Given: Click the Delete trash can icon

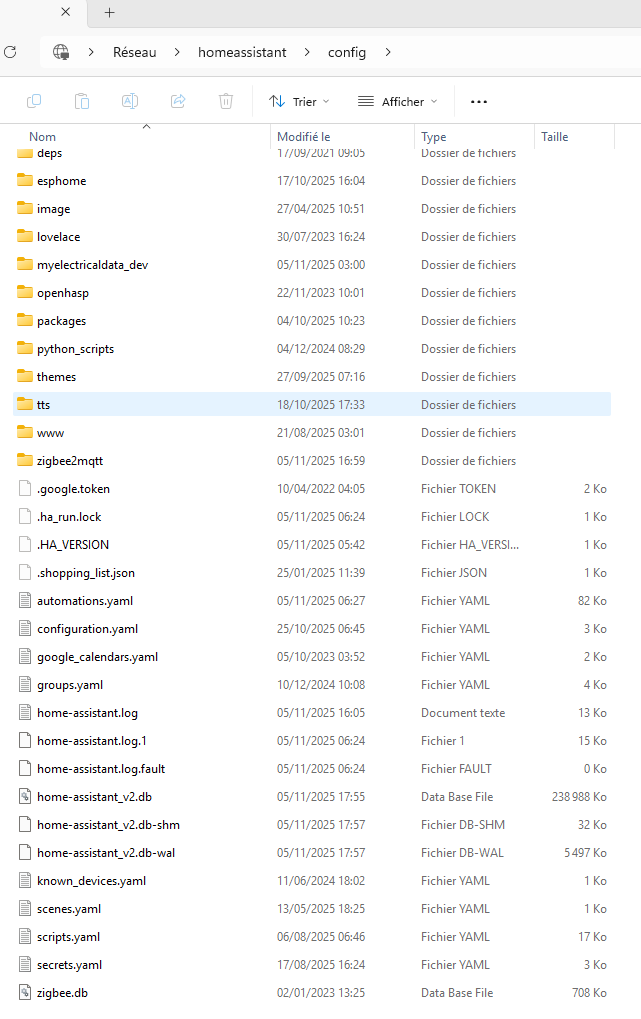Looking at the screenshot, I should coord(226,101).
